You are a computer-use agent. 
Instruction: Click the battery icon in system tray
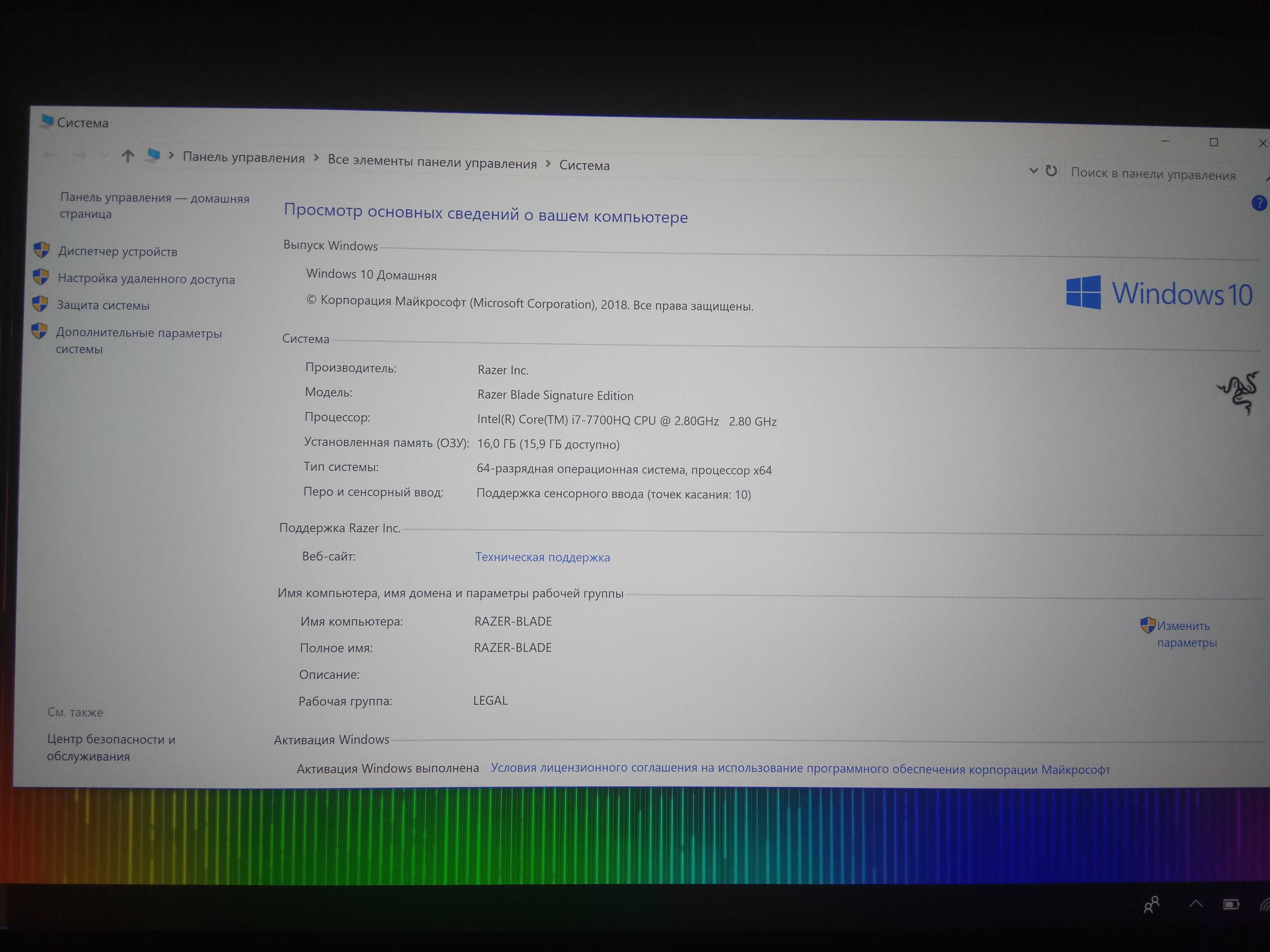pyautogui.click(x=1231, y=904)
